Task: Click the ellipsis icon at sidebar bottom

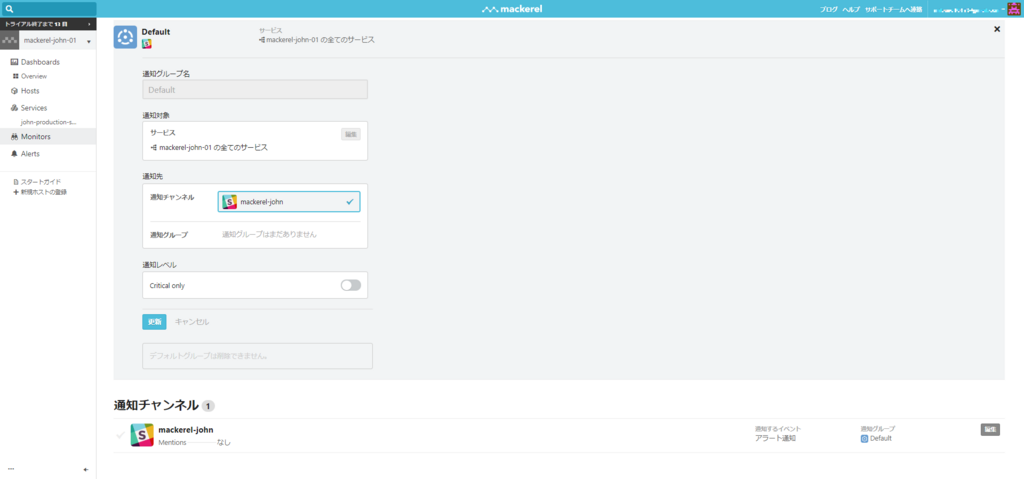Action: click(11, 469)
